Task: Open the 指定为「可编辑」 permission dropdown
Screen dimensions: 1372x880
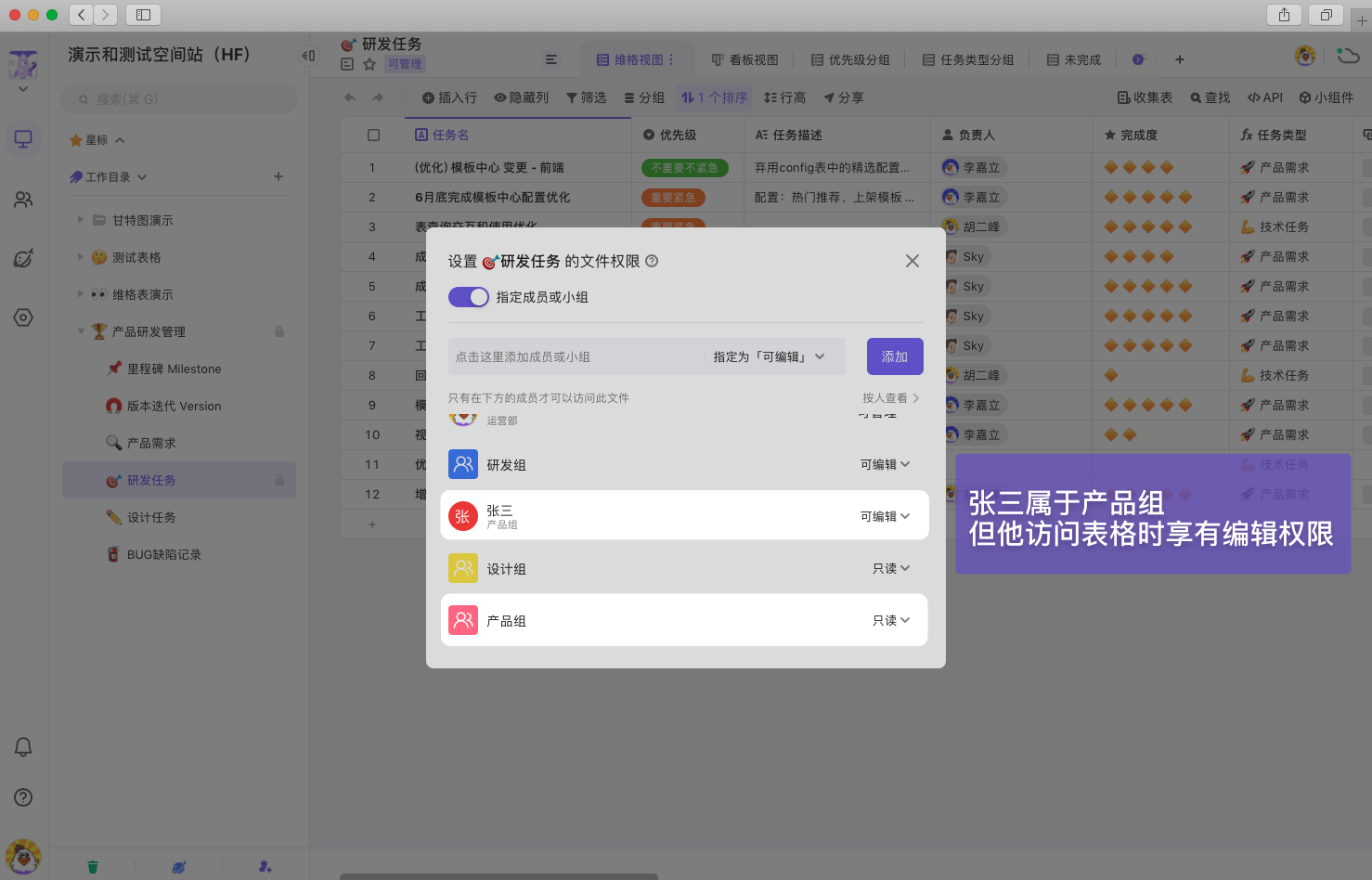Action: click(769, 356)
